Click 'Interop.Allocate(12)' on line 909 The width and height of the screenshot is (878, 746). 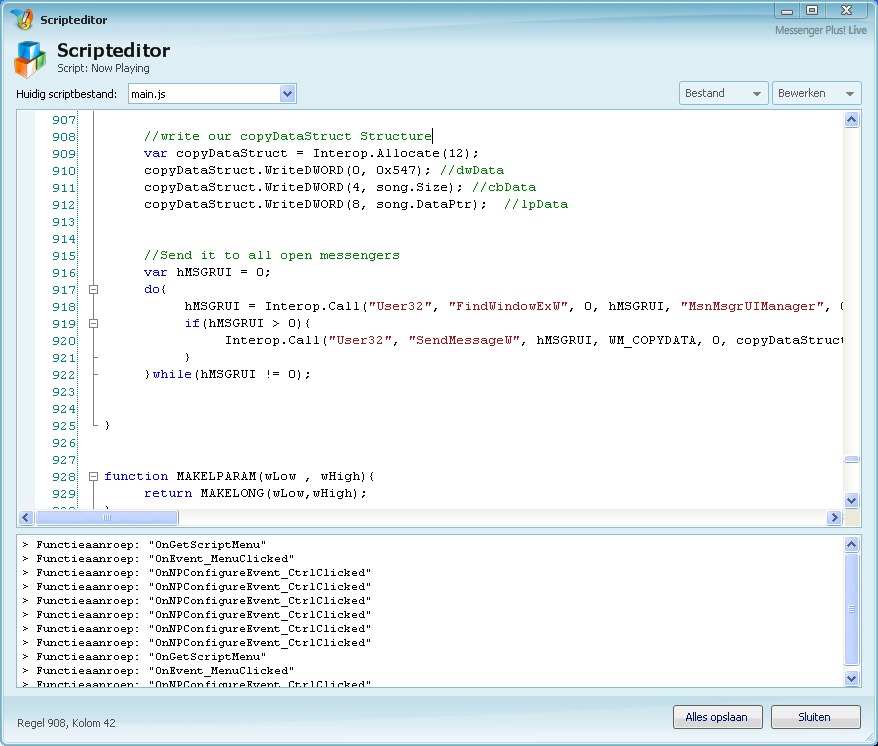pyautogui.click(x=391, y=153)
